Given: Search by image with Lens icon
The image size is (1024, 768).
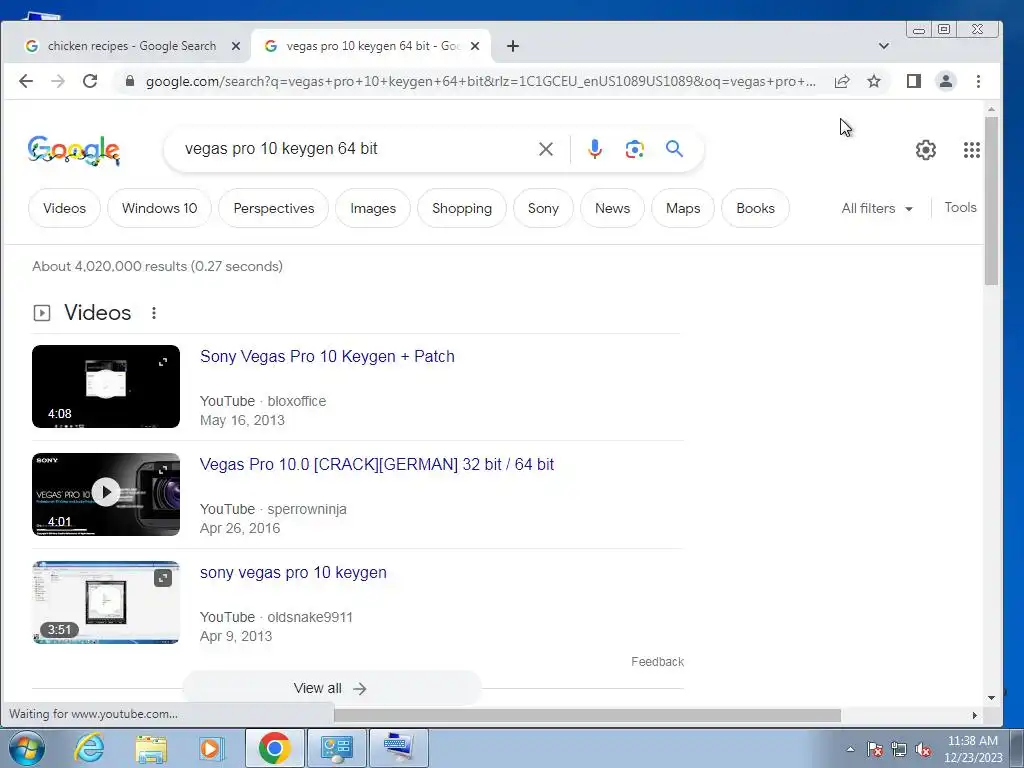Looking at the screenshot, I should [x=635, y=149].
